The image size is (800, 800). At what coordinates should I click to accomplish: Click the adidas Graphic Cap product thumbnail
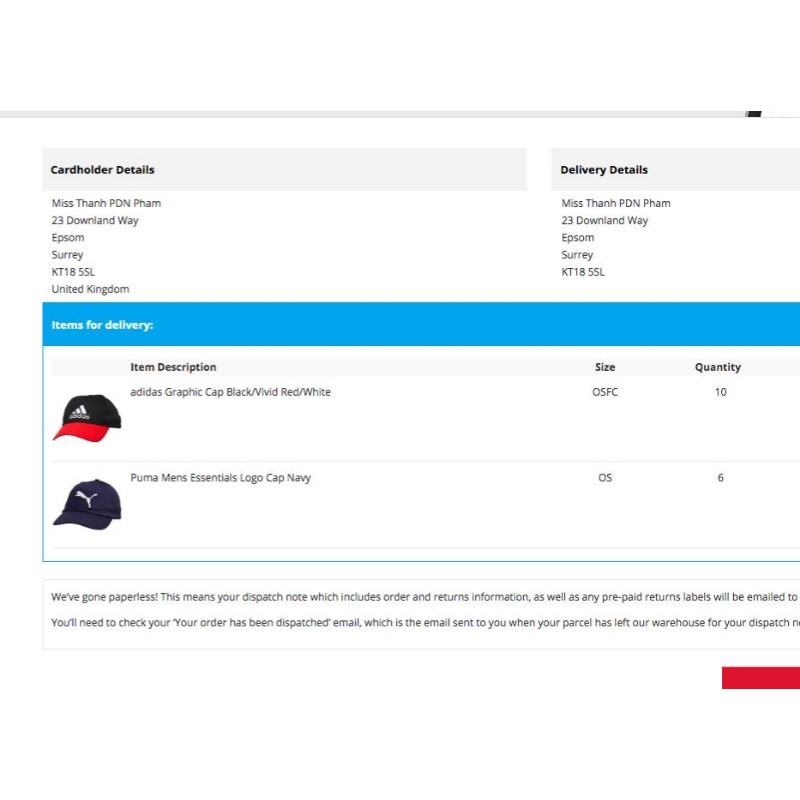87,418
